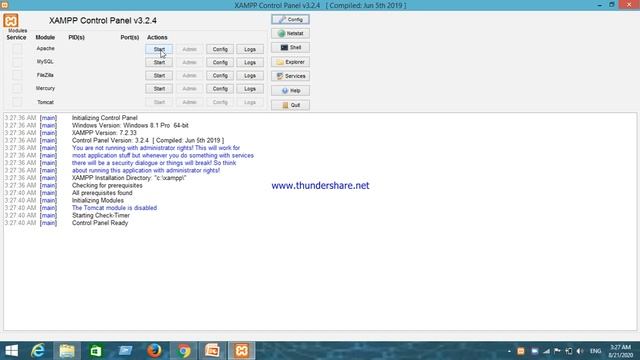Launch Google Chrome from the taskbar
The image size is (640, 360).
pos(184,351)
